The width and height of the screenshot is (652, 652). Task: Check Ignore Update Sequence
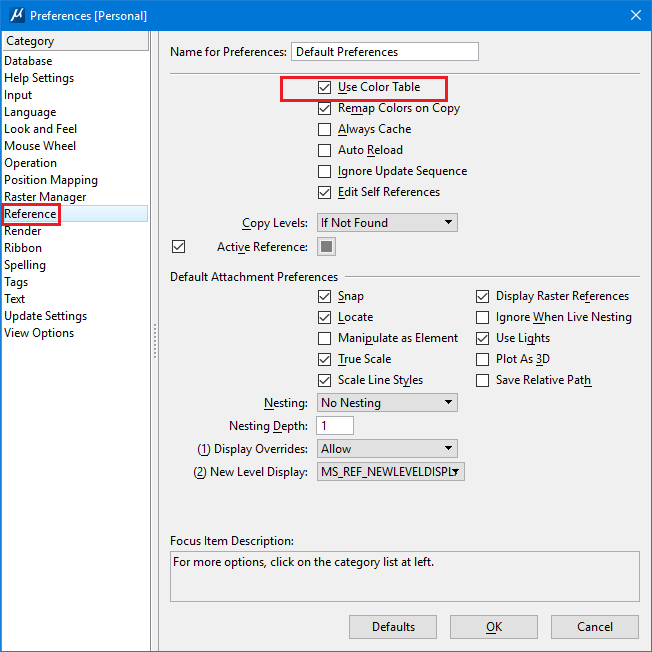point(324,171)
